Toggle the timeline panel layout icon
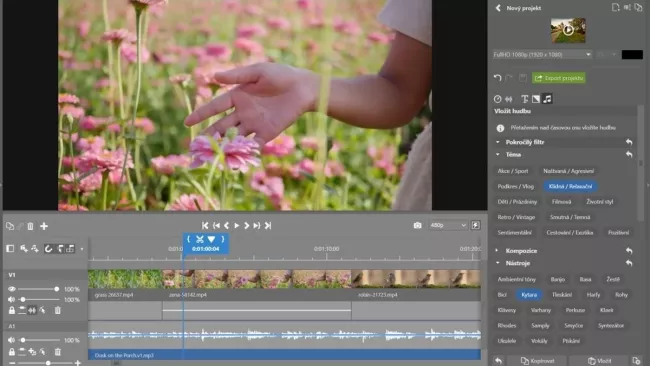Image resolution: width=650 pixels, height=366 pixels. 10,249
